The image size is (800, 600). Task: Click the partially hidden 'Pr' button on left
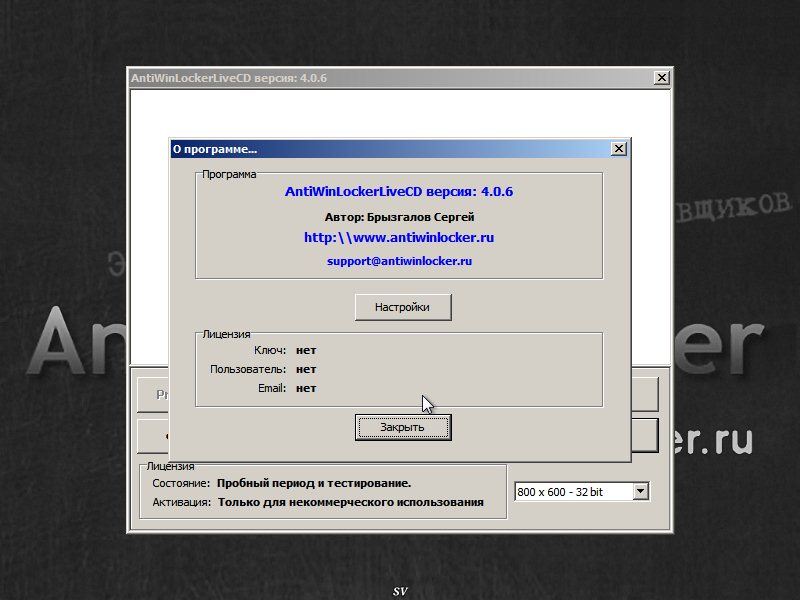coord(152,394)
